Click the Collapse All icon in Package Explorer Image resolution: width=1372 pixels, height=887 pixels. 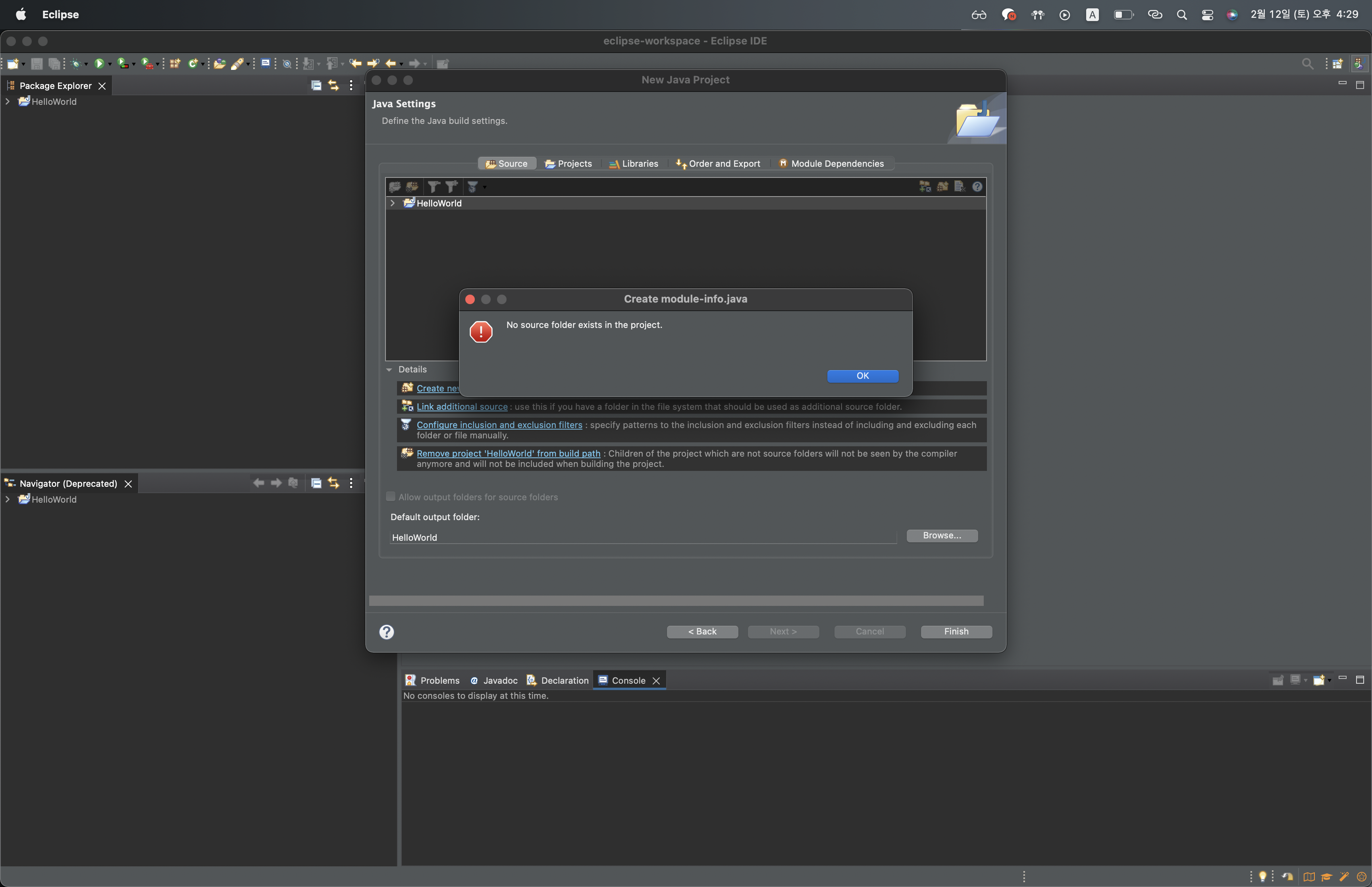click(x=316, y=85)
